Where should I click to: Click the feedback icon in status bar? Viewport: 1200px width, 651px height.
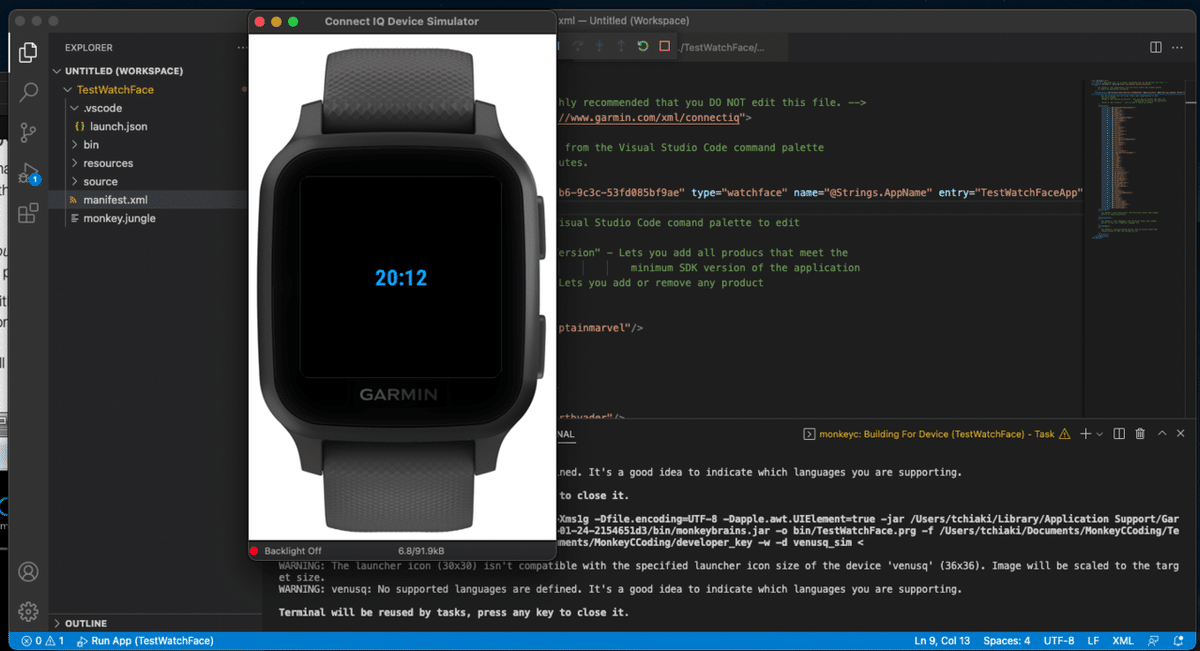1153,640
